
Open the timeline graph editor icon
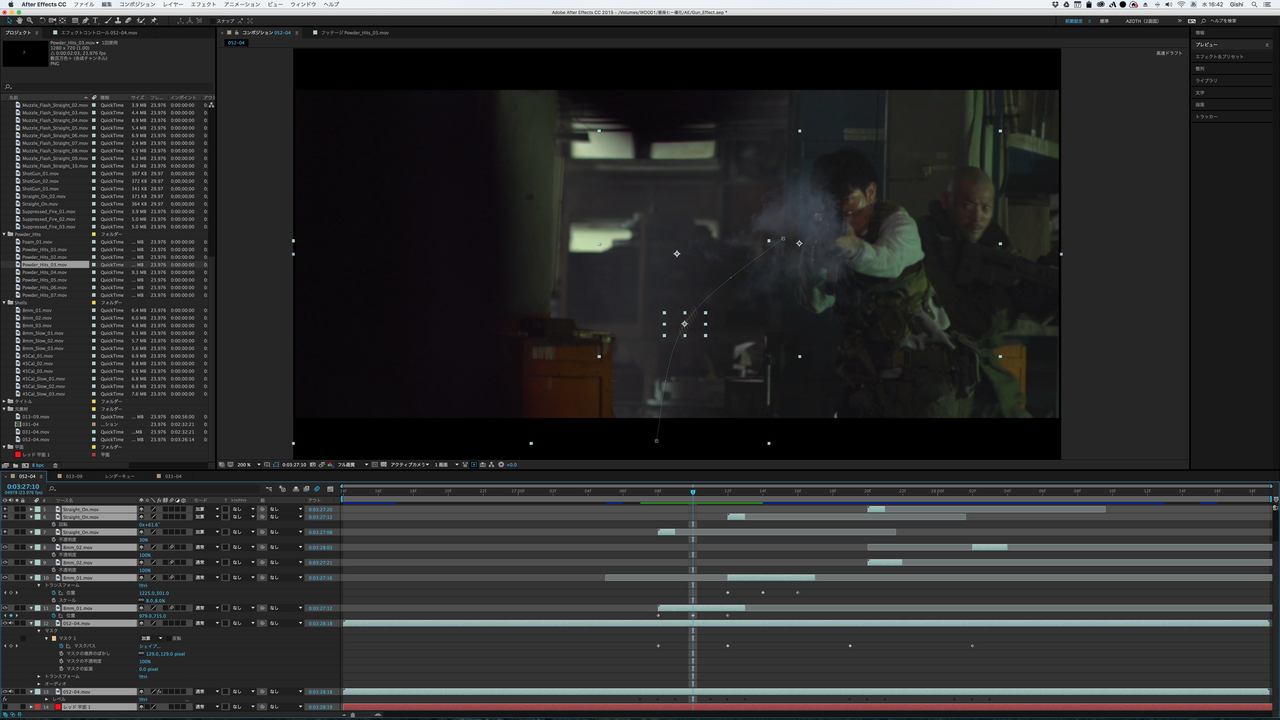pyautogui.click(x=330, y=489)
